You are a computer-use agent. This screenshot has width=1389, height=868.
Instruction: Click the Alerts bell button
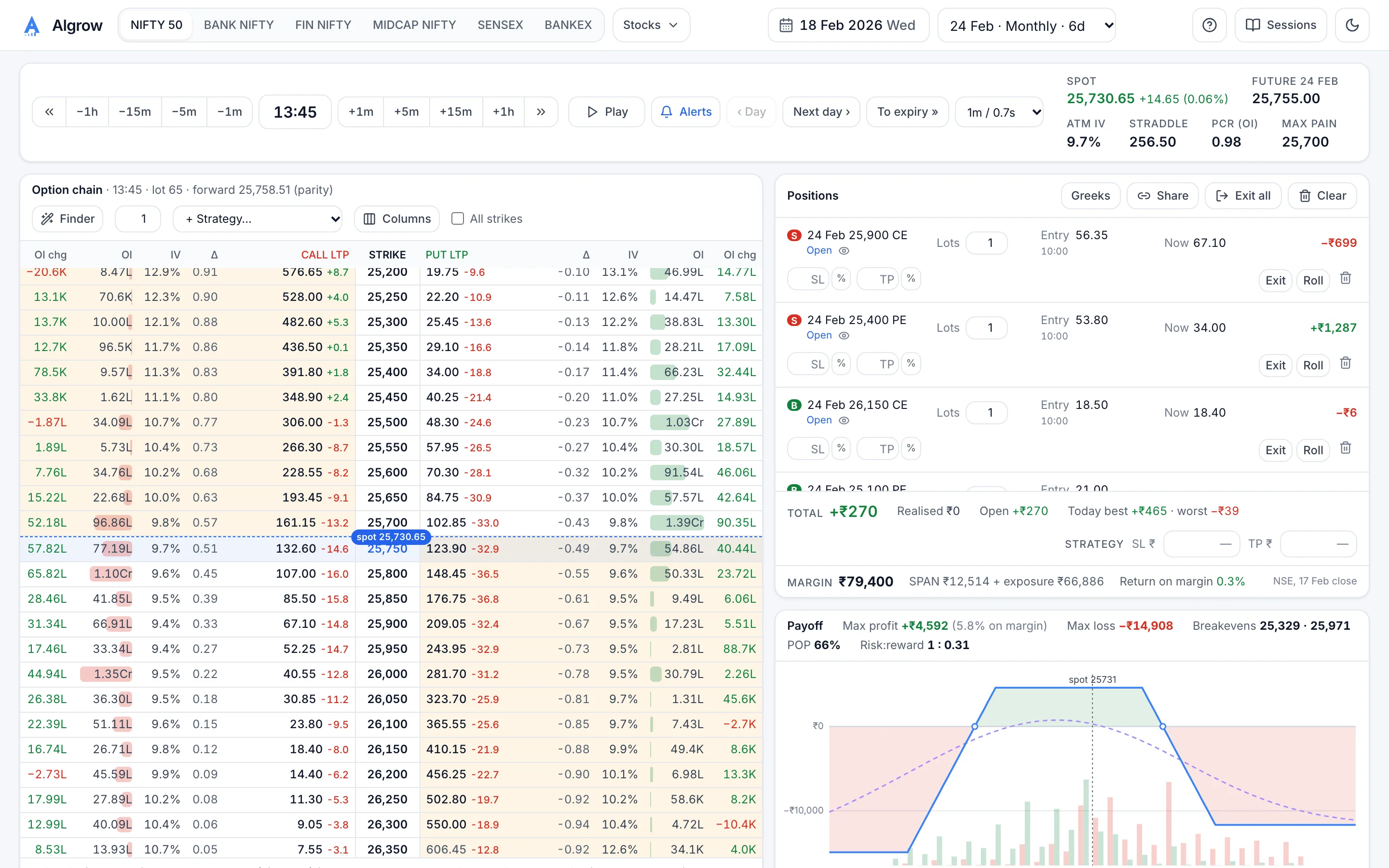(x=686, y=112)
